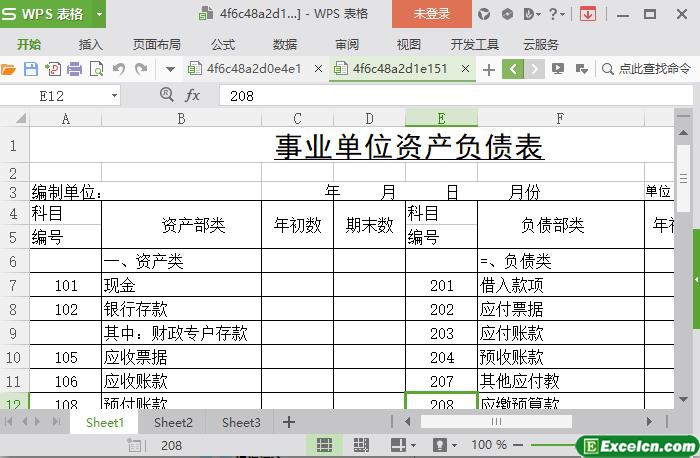The width and height of the screenshot is (700, 458).
Task: Go to previous document tab green arrow
Action: [x=513, y=69]
